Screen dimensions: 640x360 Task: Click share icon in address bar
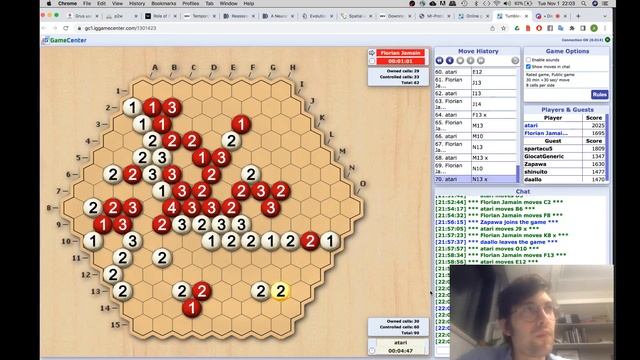493,28
